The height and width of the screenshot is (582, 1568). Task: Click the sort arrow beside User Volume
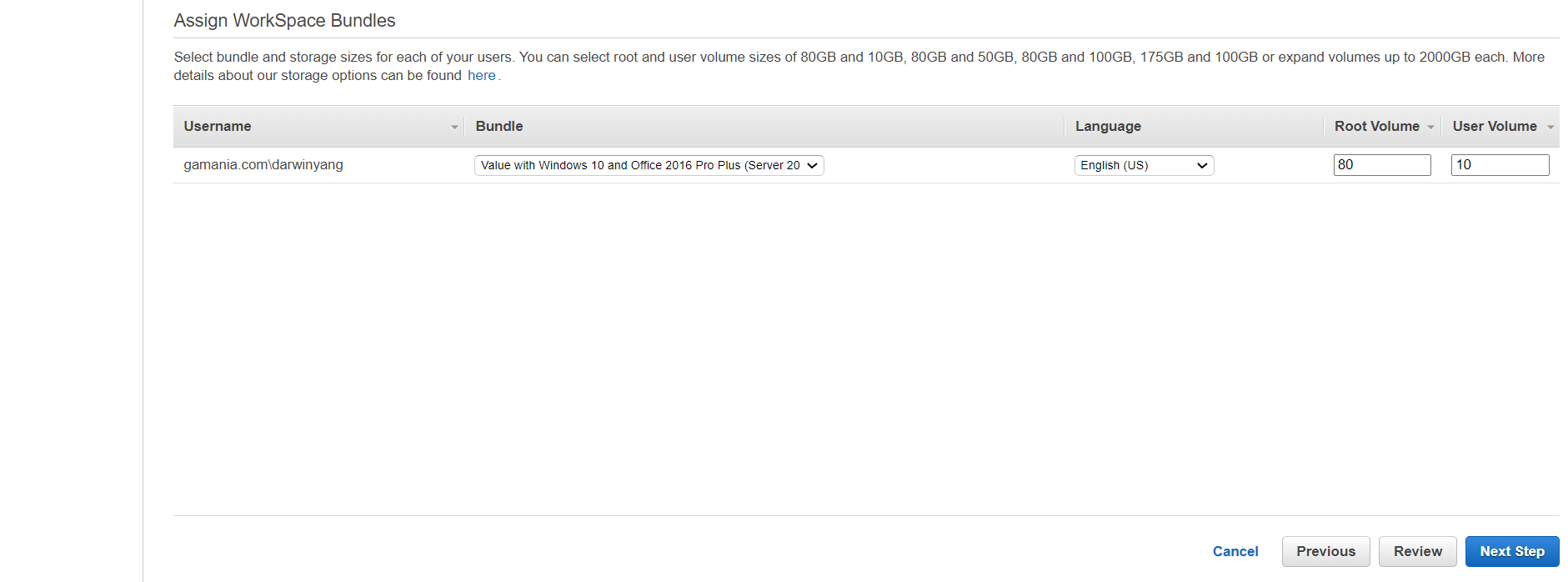point(1550,127)
